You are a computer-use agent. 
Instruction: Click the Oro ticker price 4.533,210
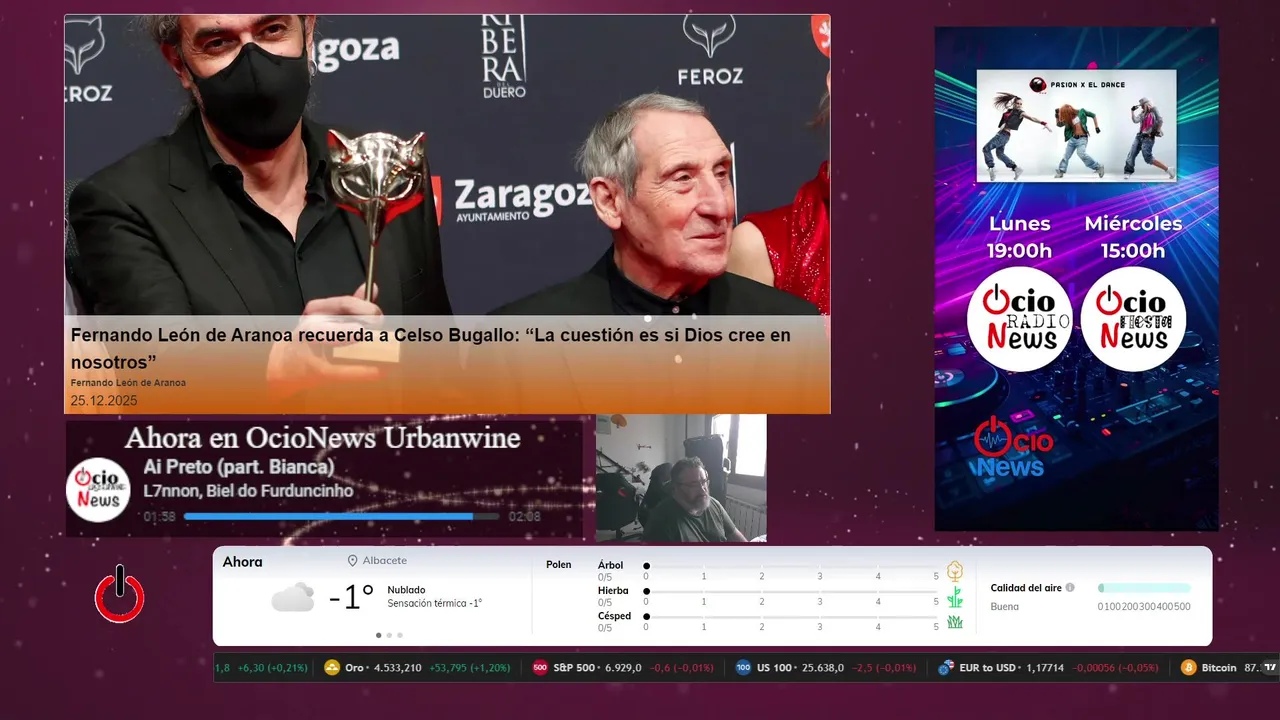click(397, 667)
